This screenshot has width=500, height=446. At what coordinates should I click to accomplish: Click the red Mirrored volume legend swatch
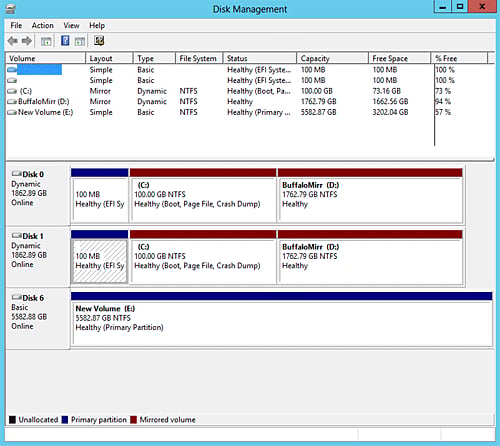[x=134, y=420]
